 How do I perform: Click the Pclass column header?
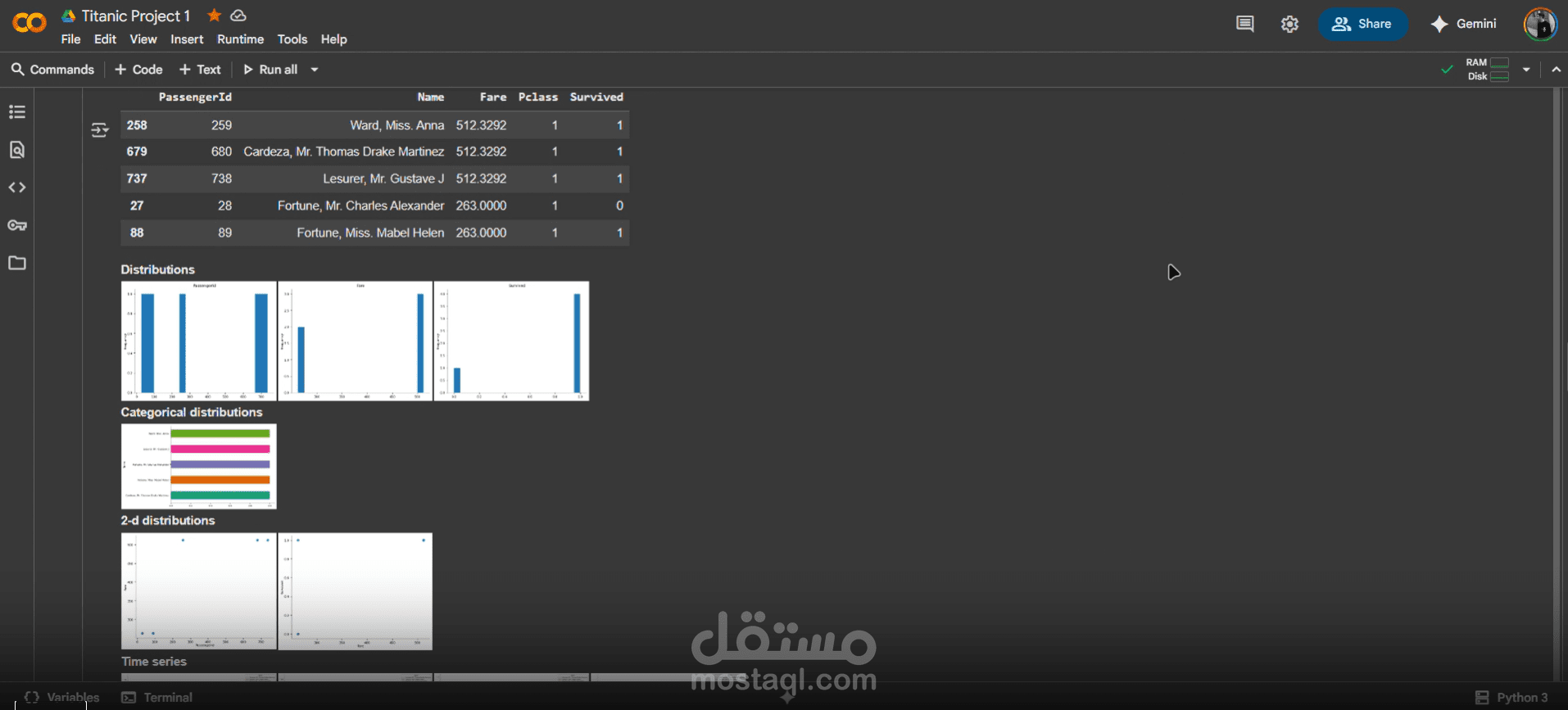[x=538, y=97]
